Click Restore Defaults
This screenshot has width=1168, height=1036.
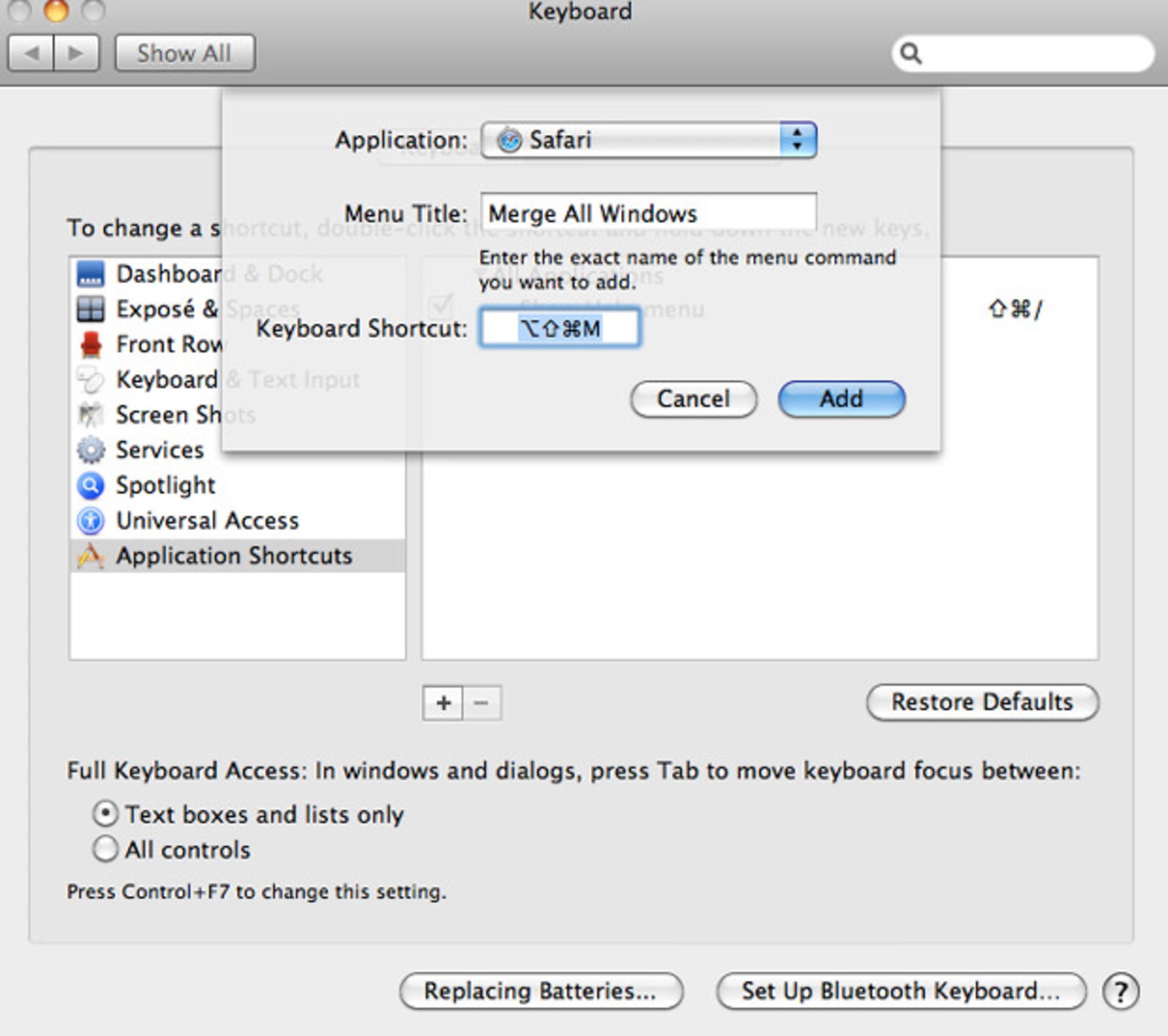point(982,702)
